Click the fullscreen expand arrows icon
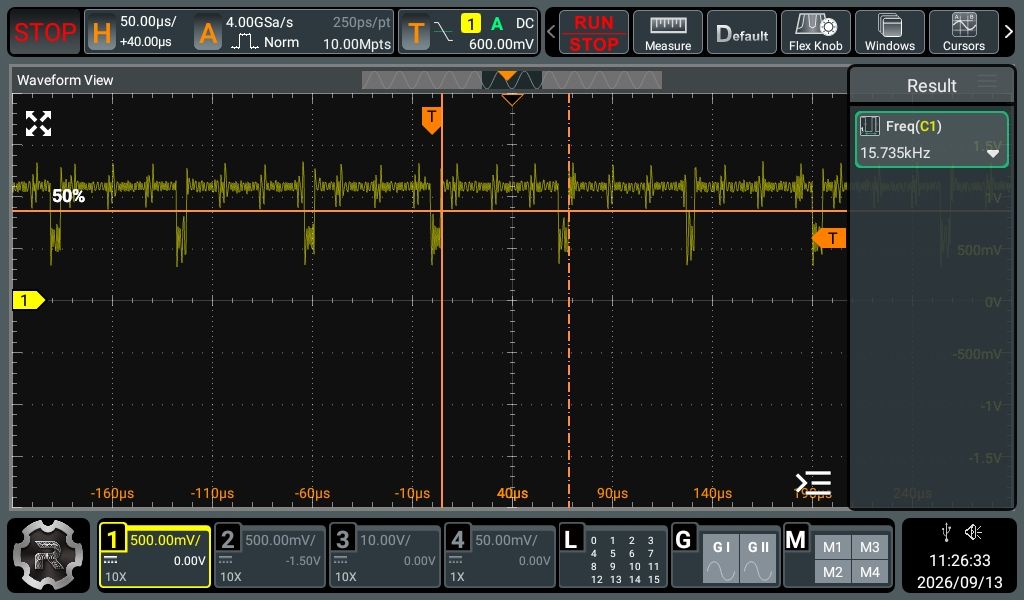This screenshot has height=600, width=1024. [39, 123]
